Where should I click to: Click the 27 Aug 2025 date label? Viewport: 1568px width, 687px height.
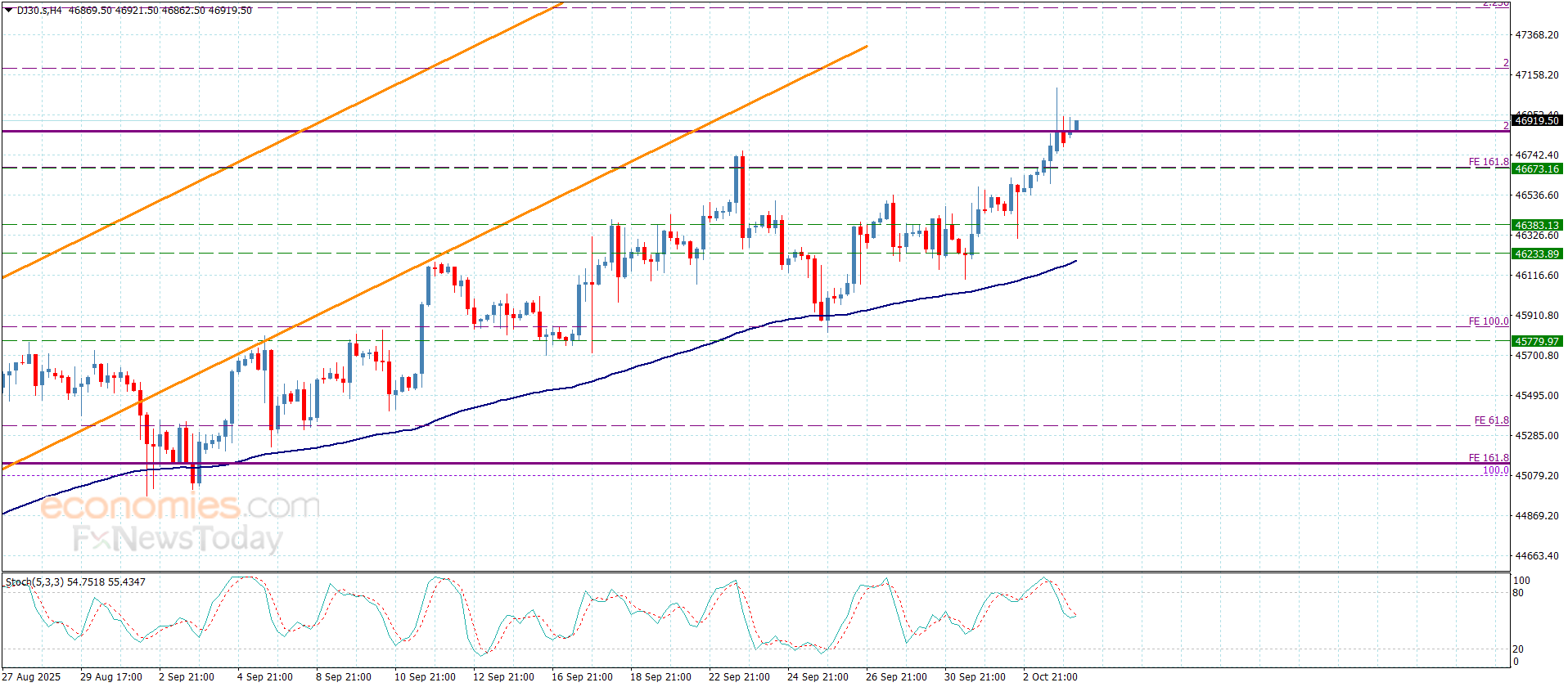[x=32, y=676]
